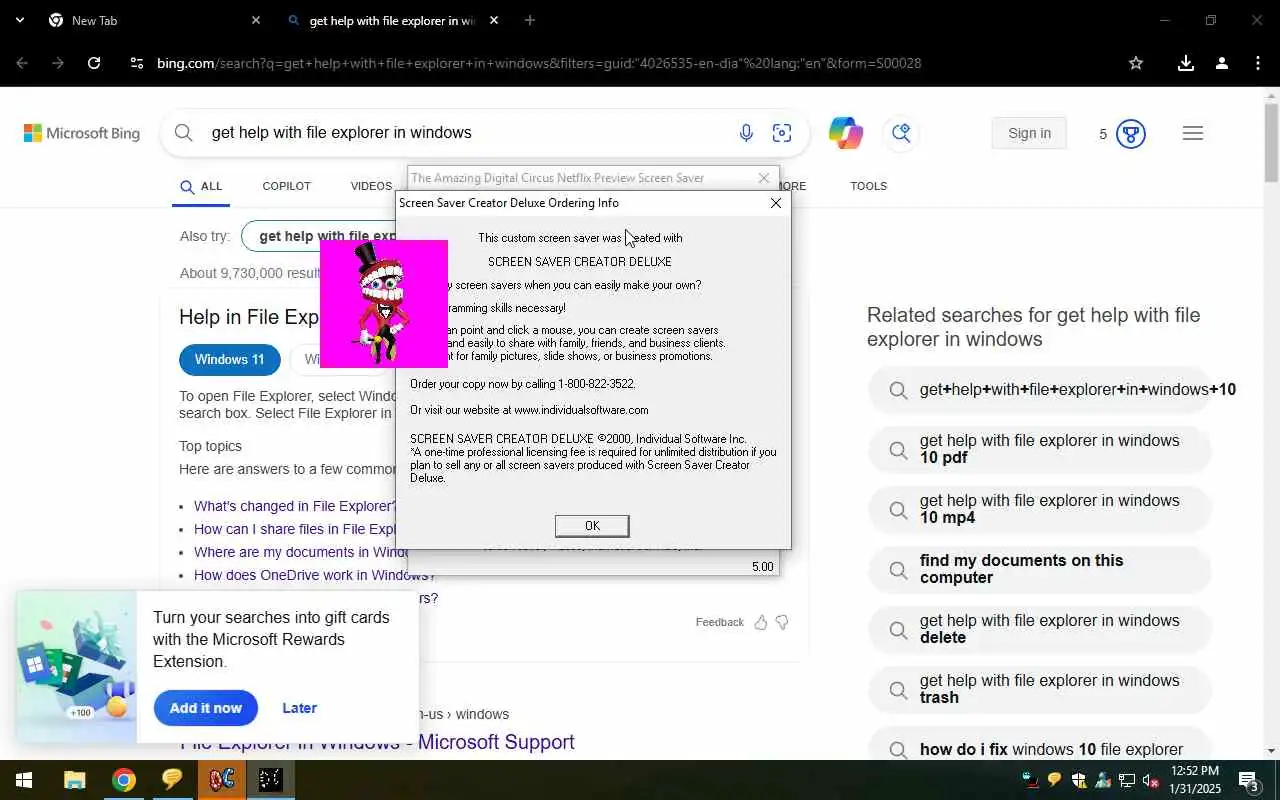Image resolution: width=1280 pixels, height=800 pixels.
Task: Reload the page with refresh icon
Action: click(x=94, y=63)
